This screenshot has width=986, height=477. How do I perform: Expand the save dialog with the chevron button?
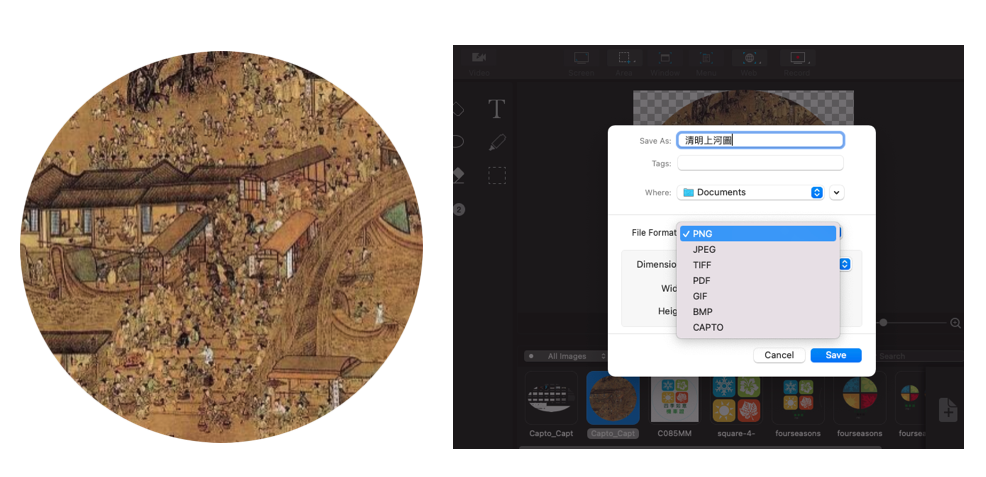[x=836, y=192]
